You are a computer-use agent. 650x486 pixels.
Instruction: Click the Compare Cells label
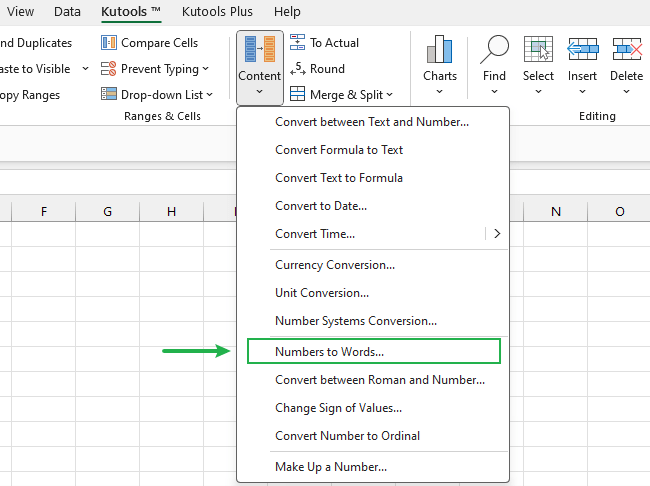(x=160, y=43)
